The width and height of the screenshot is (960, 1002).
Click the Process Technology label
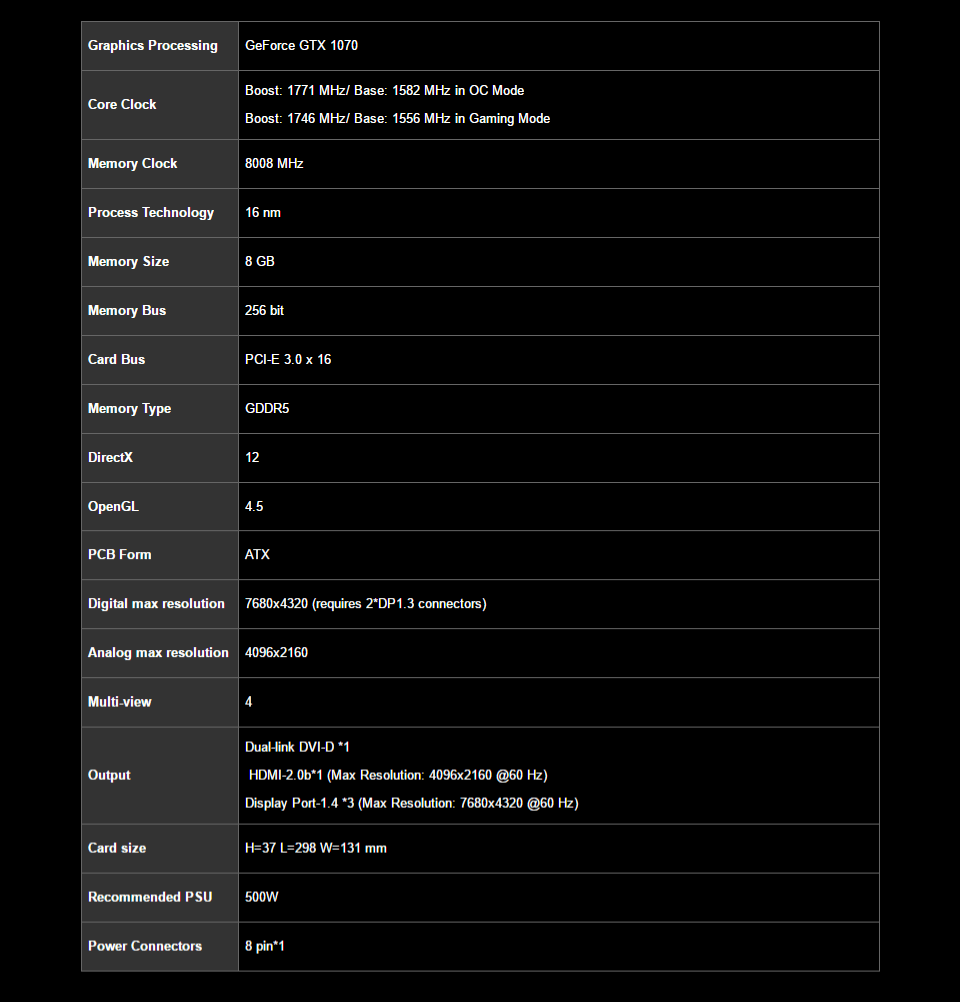151,213
